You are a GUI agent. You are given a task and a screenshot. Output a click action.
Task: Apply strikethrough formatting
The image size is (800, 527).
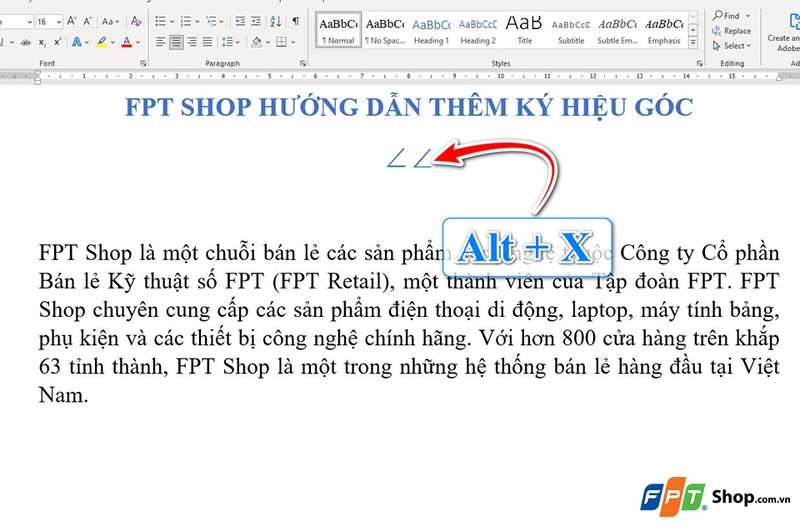click(26, 42)
